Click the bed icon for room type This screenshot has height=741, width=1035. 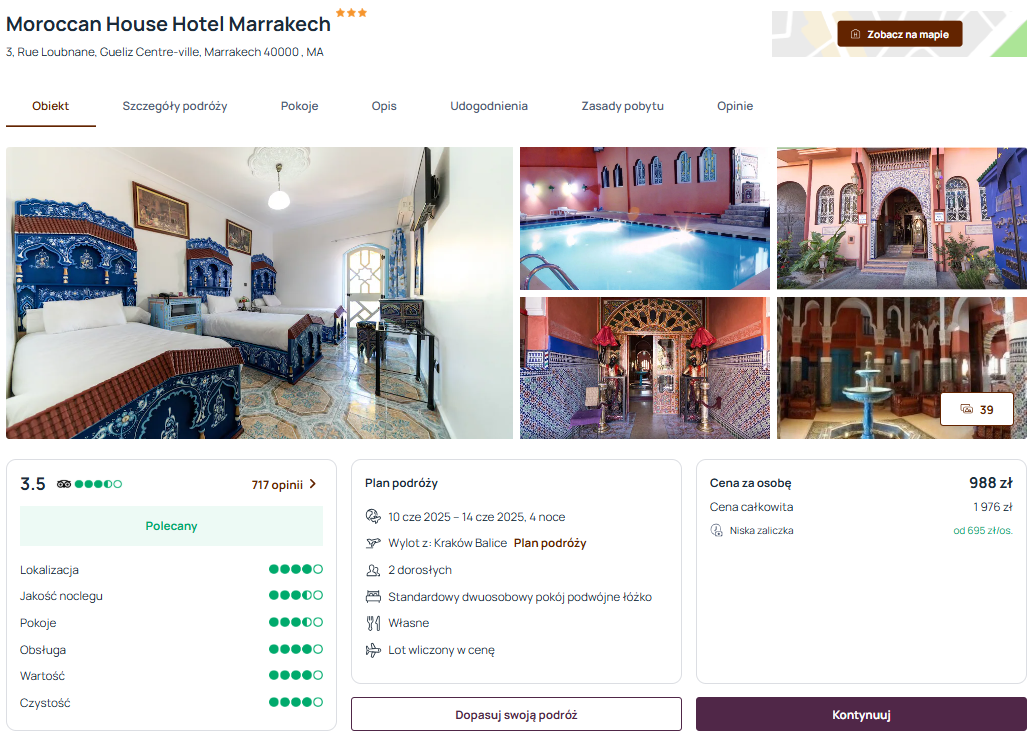point(373,596)
